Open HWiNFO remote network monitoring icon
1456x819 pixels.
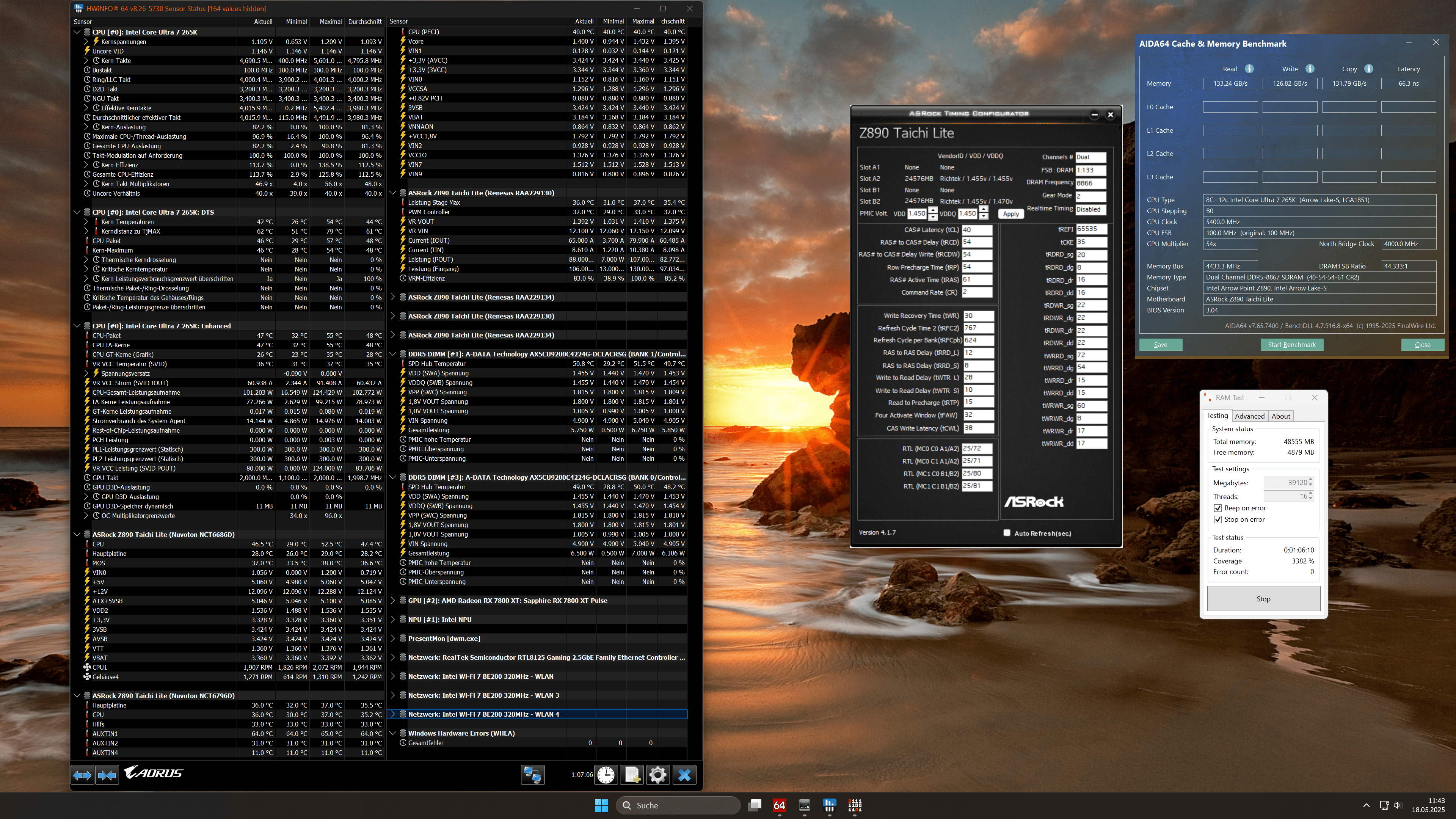point(532,775)
